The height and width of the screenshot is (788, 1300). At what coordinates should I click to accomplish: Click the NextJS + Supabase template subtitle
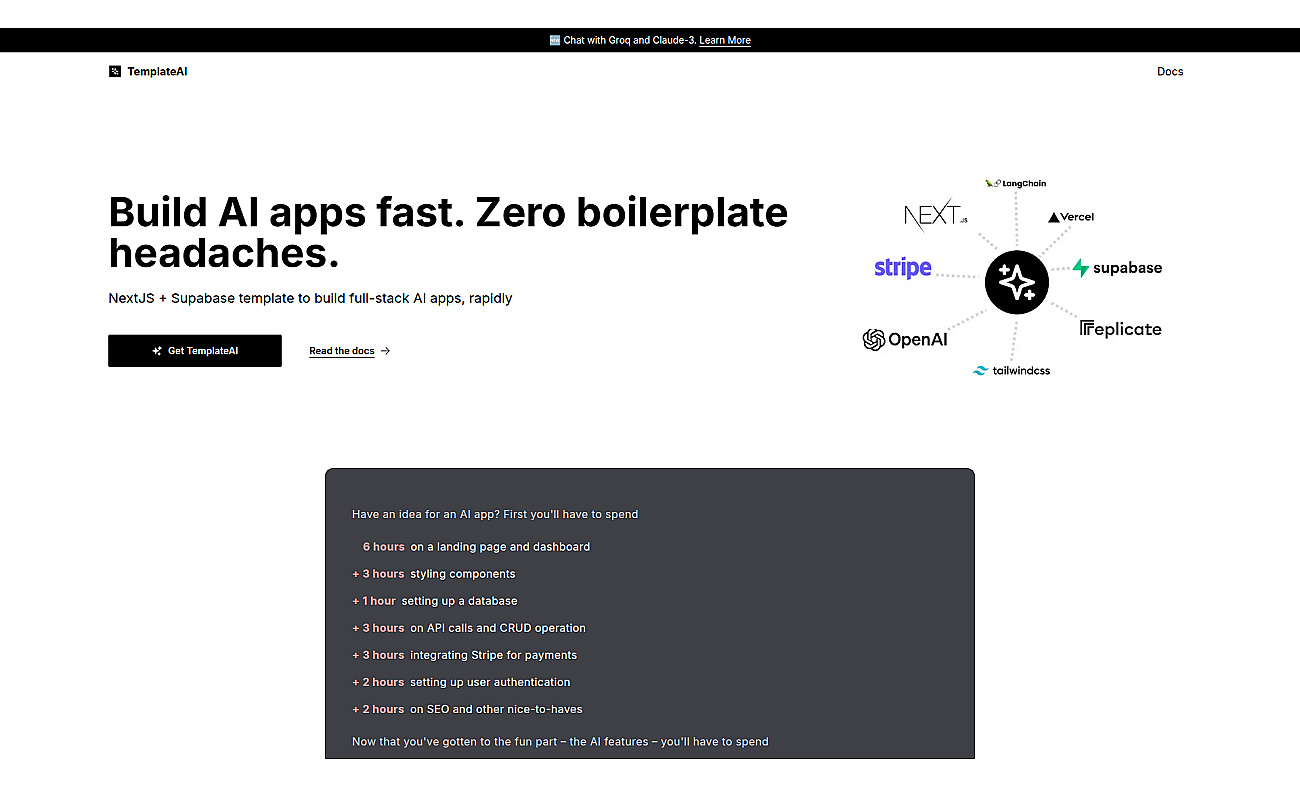310,298
